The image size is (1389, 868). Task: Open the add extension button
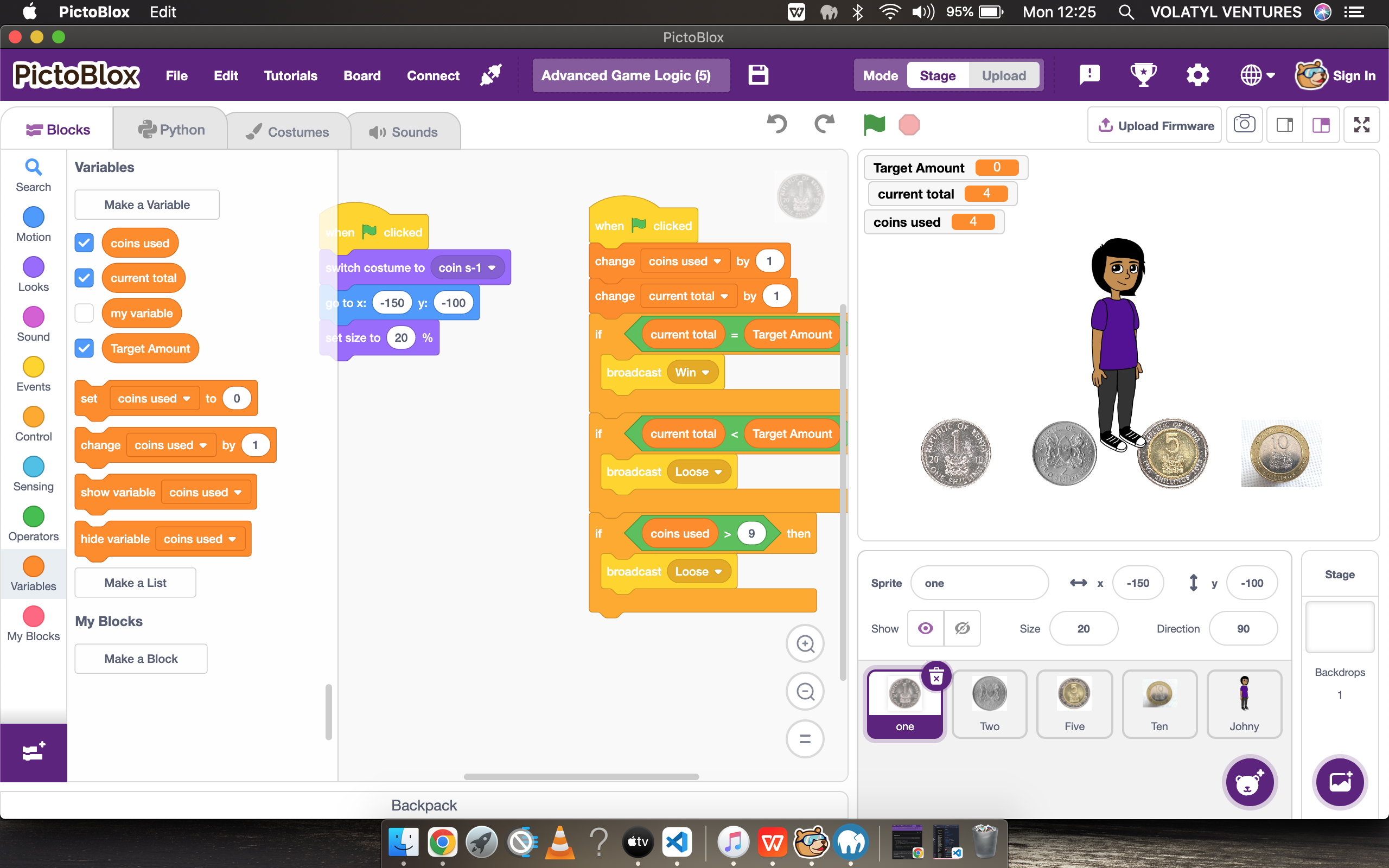[33, 752]
